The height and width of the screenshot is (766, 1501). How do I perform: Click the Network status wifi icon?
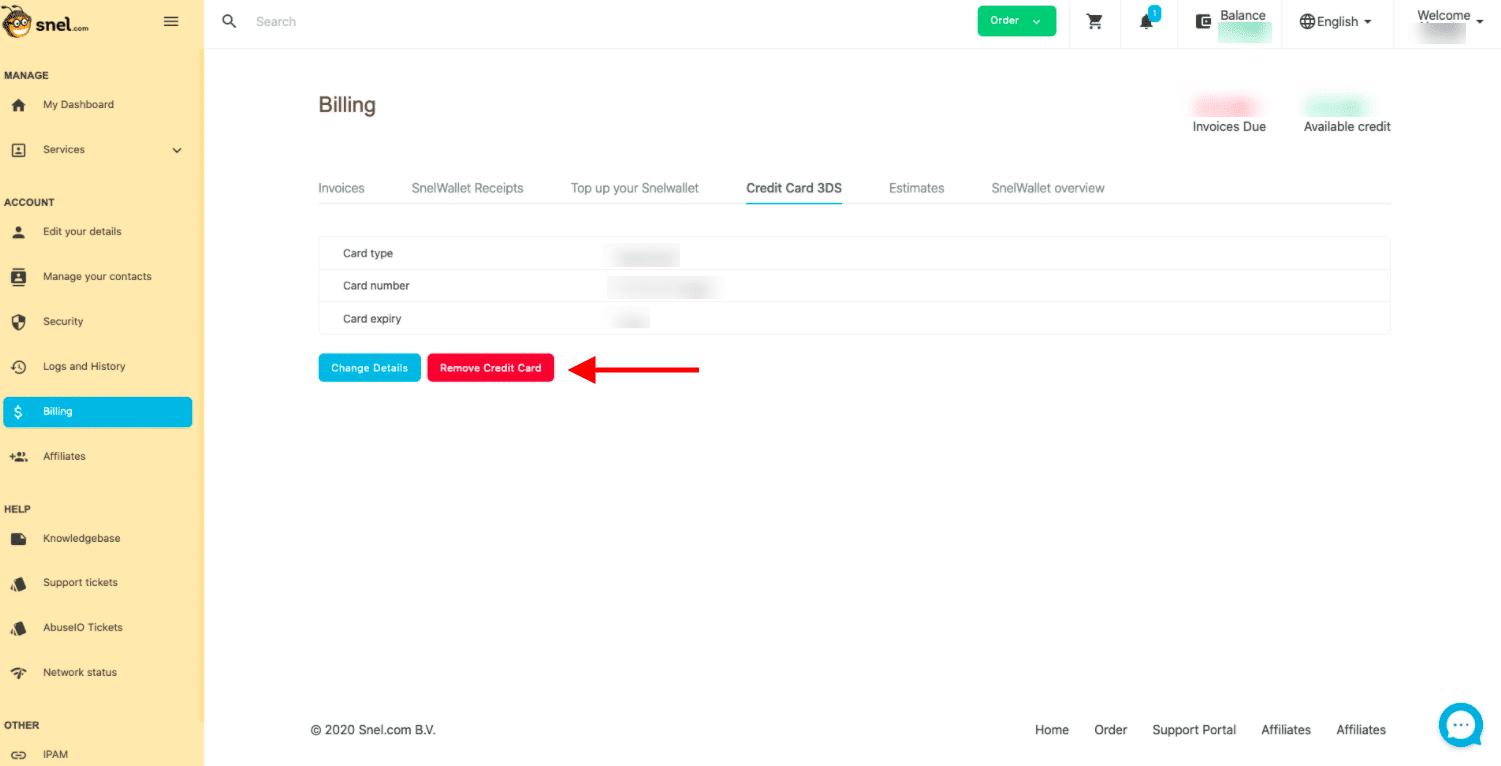point(18,673)
